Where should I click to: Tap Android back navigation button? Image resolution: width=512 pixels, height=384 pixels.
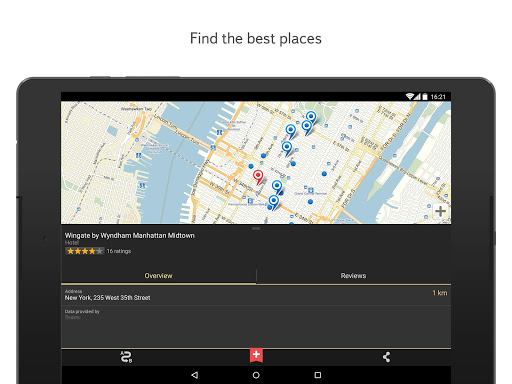coord(195,375)
